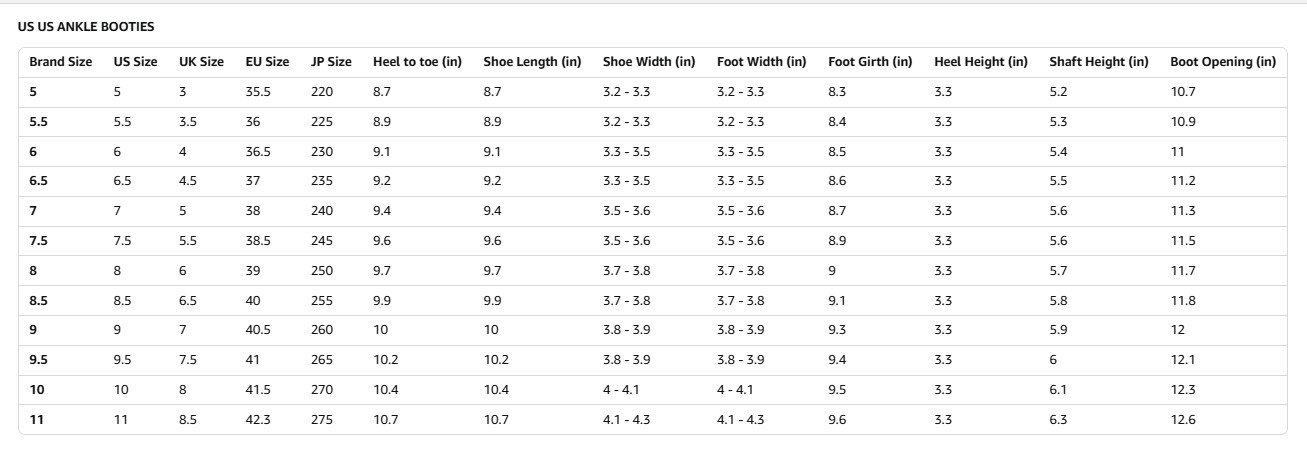The height and width of the screenshot is (463, 1307).
Task: Select foot girth value 8.9
Action: (837, 241)
